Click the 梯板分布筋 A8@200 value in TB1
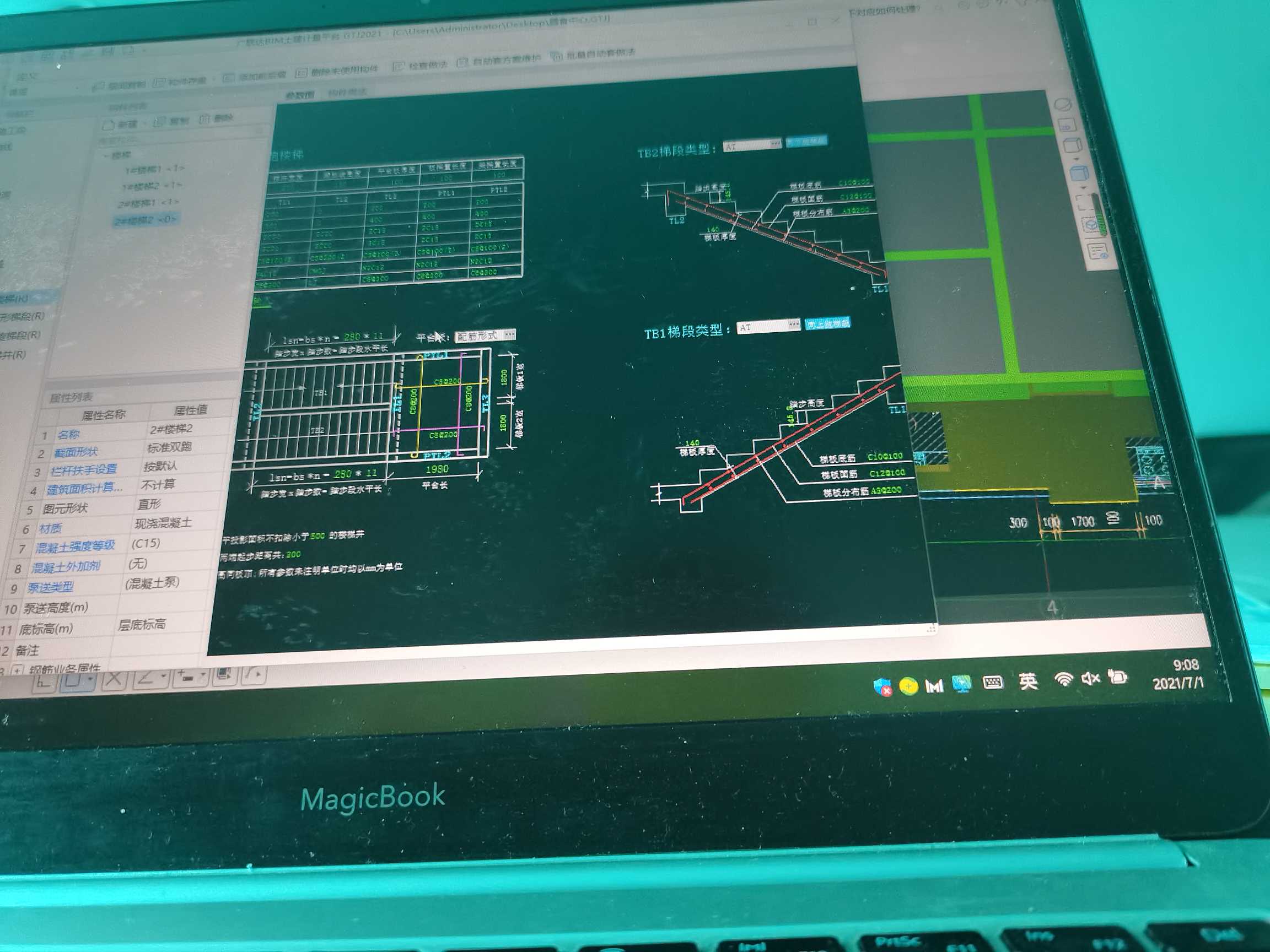The image size is (1270, 952). click(886, 491)
